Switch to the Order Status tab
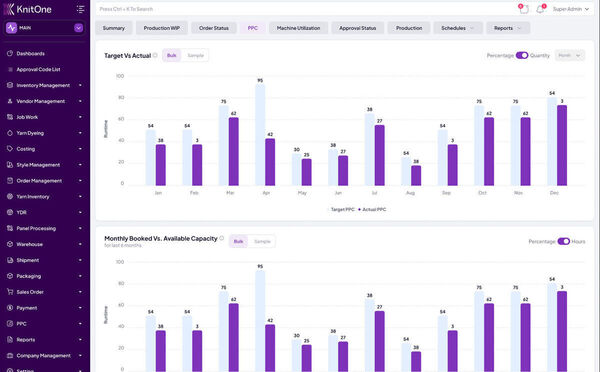This screenshot has height=372, width=600. 214,28
